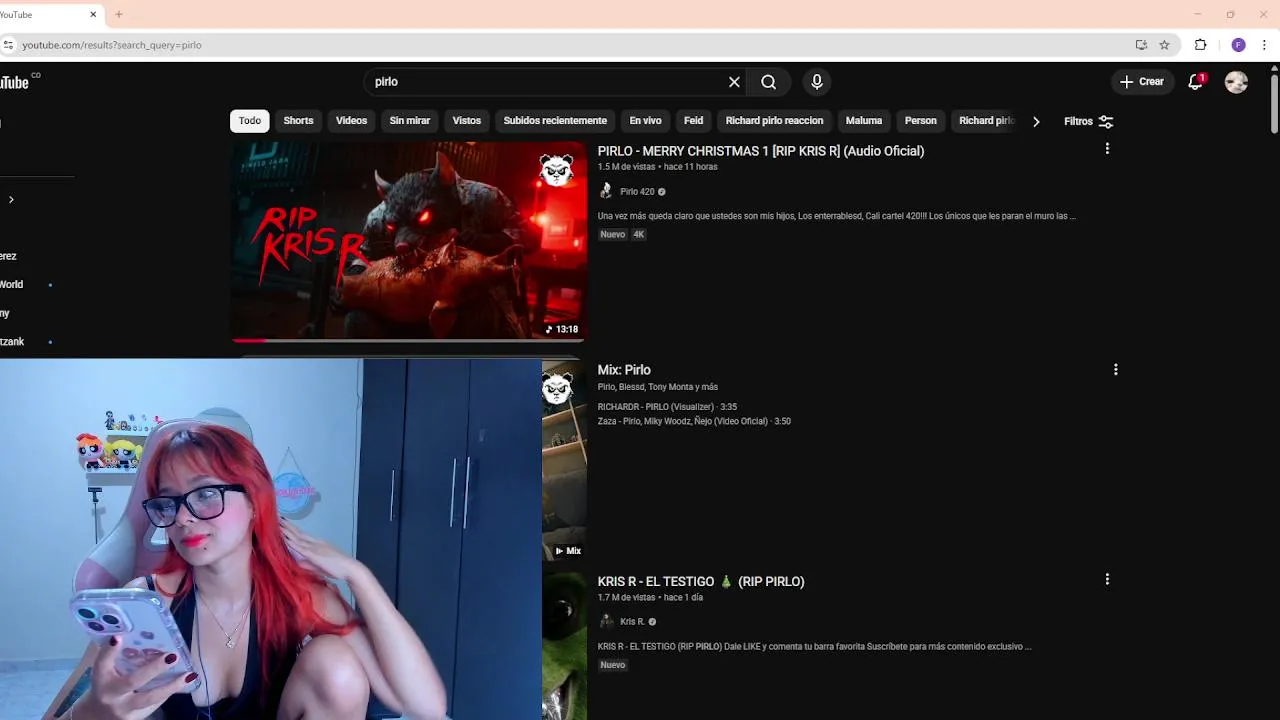Bookmark this page with star icon

1164,45
